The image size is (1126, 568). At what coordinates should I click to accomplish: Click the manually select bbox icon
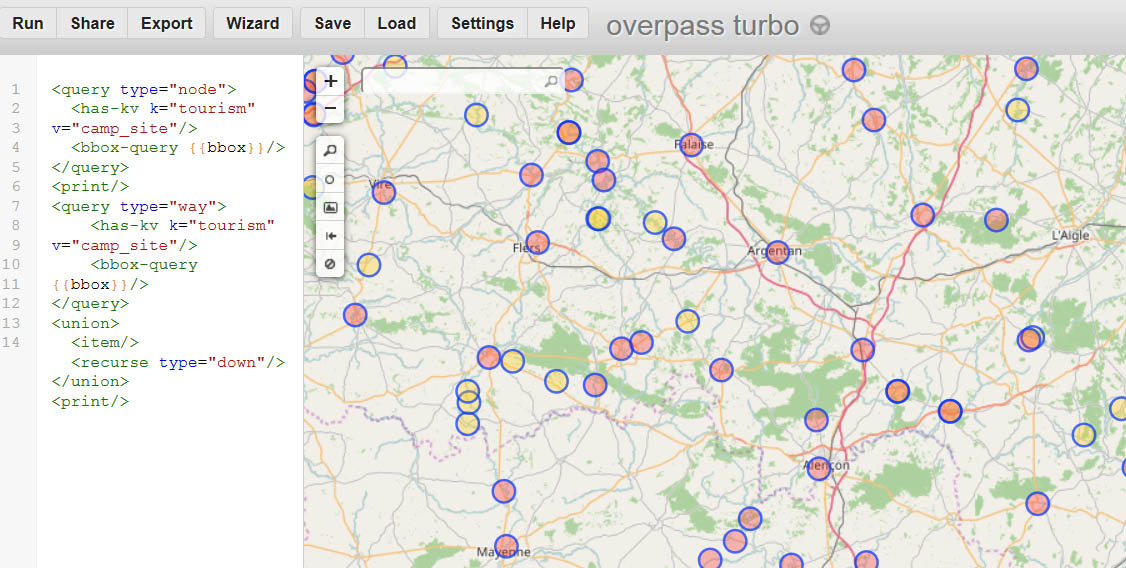[x=330, y=208]
